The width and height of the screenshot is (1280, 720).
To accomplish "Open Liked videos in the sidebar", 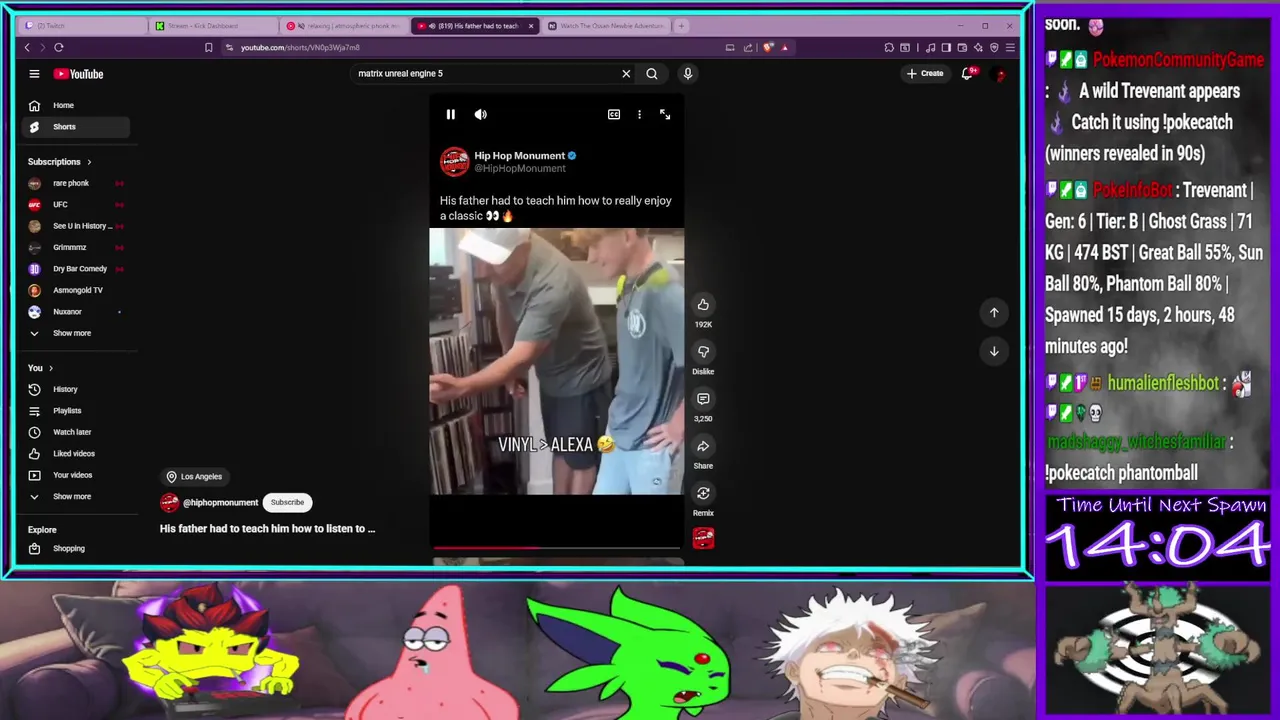I will pyautogui.click(x=76, y=454).
